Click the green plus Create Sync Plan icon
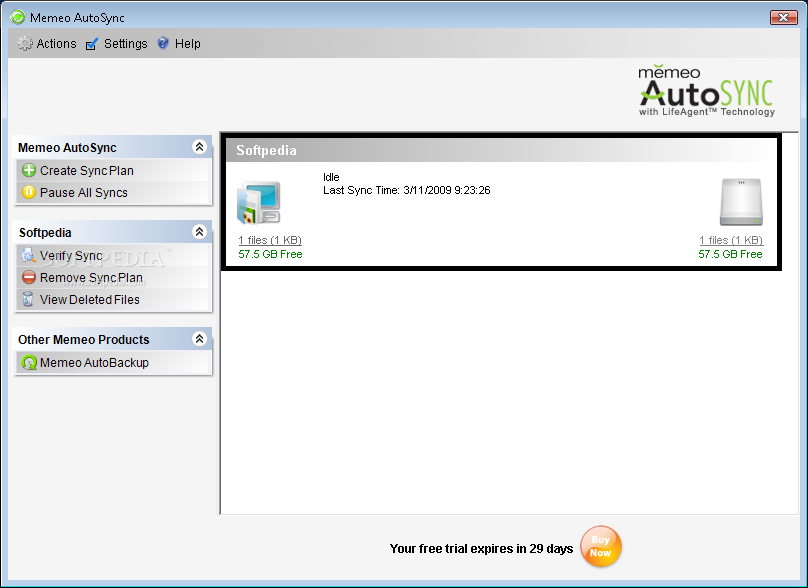 (x=29, y=170)
